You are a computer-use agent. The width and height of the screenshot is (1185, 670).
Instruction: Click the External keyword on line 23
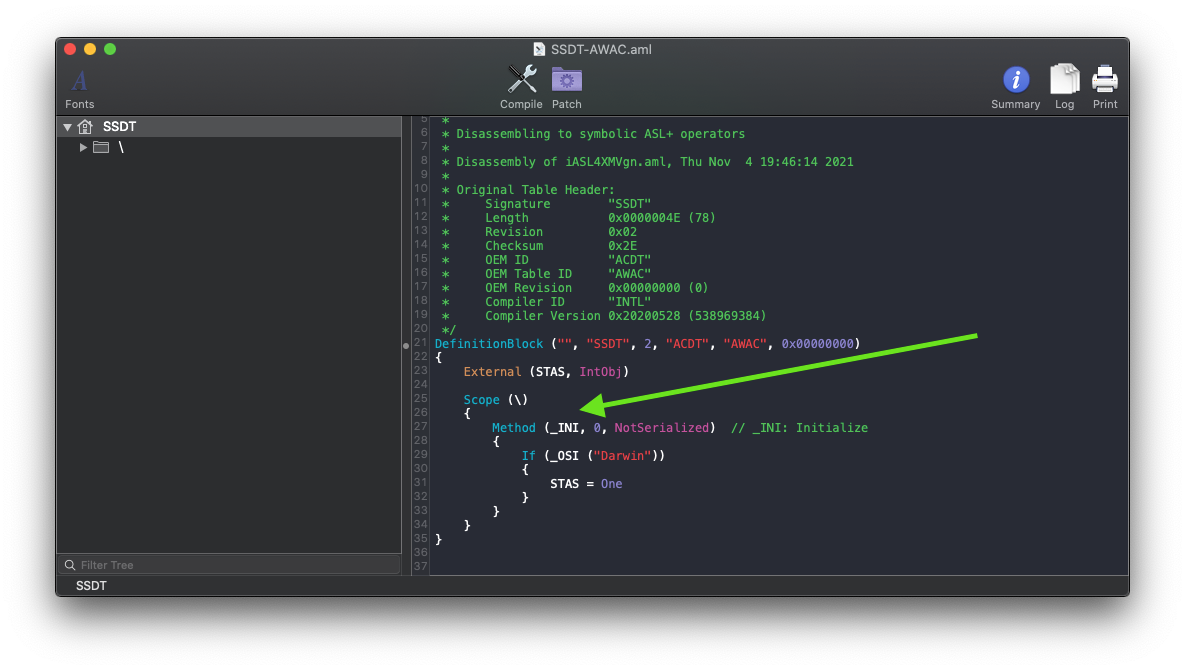492,372
